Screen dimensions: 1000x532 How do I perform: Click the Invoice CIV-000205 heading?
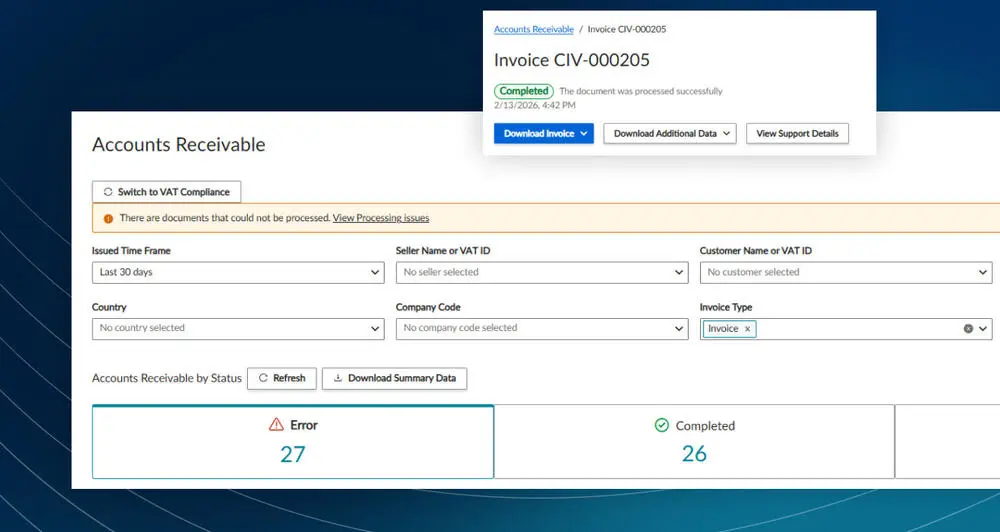(571, 60)
